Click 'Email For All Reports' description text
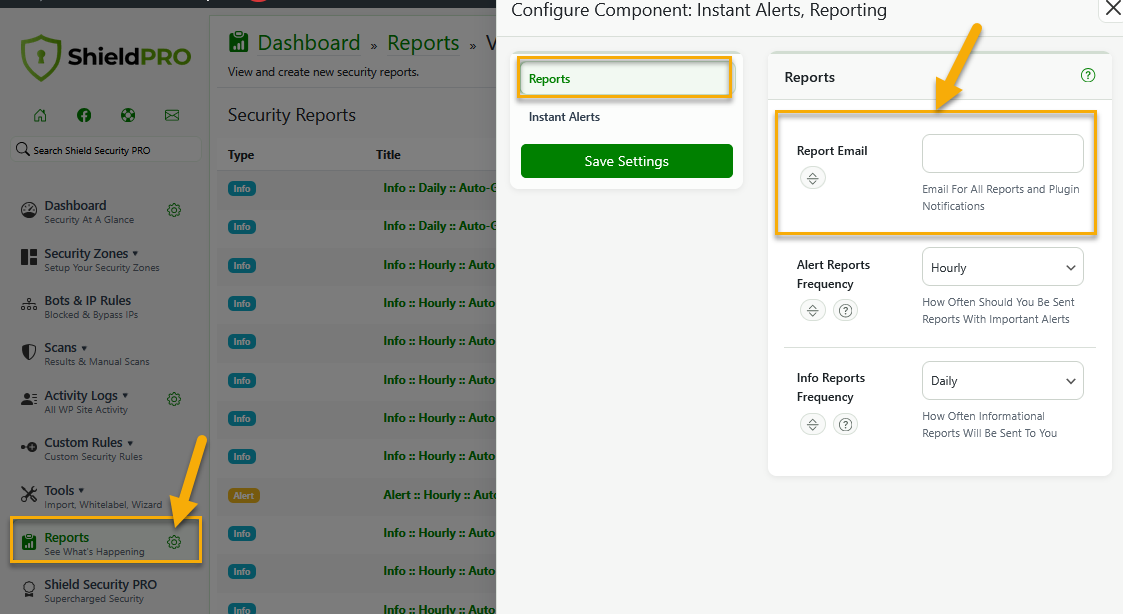Viewport: 1123px width, 614px height. (1001, 198)
